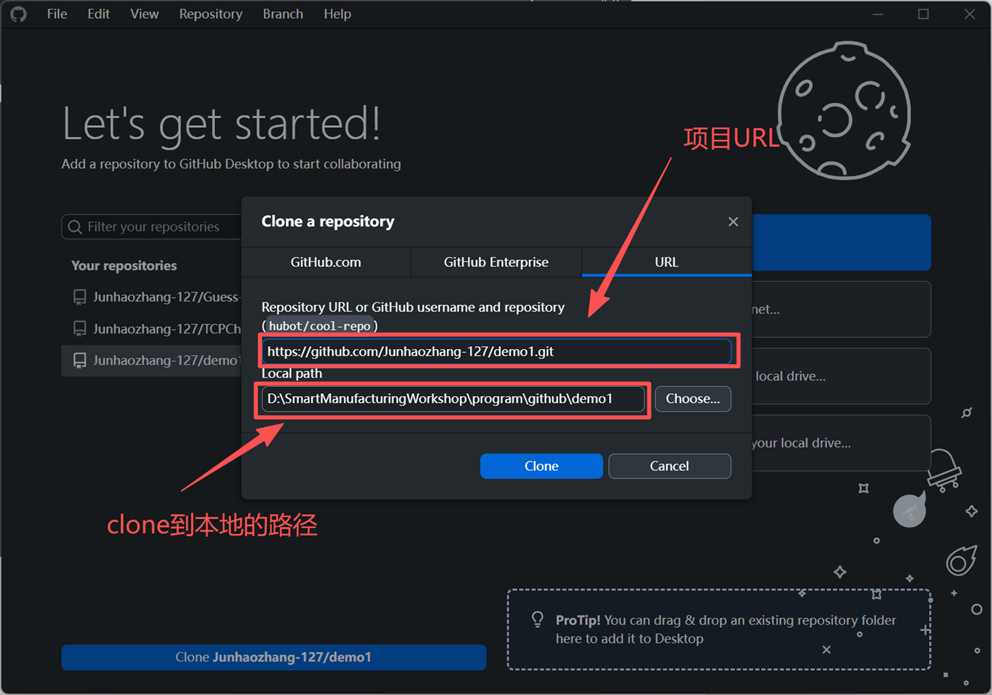Click repo icon beside Junhaozhang-127/Guess

pyautogui.click(x=80, y=297)
